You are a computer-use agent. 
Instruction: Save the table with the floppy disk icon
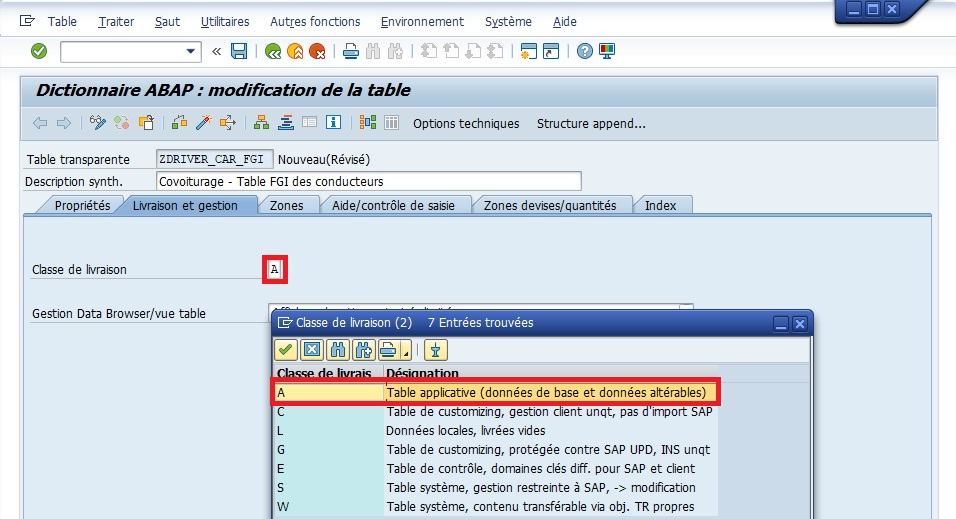[x=239, y=51]
